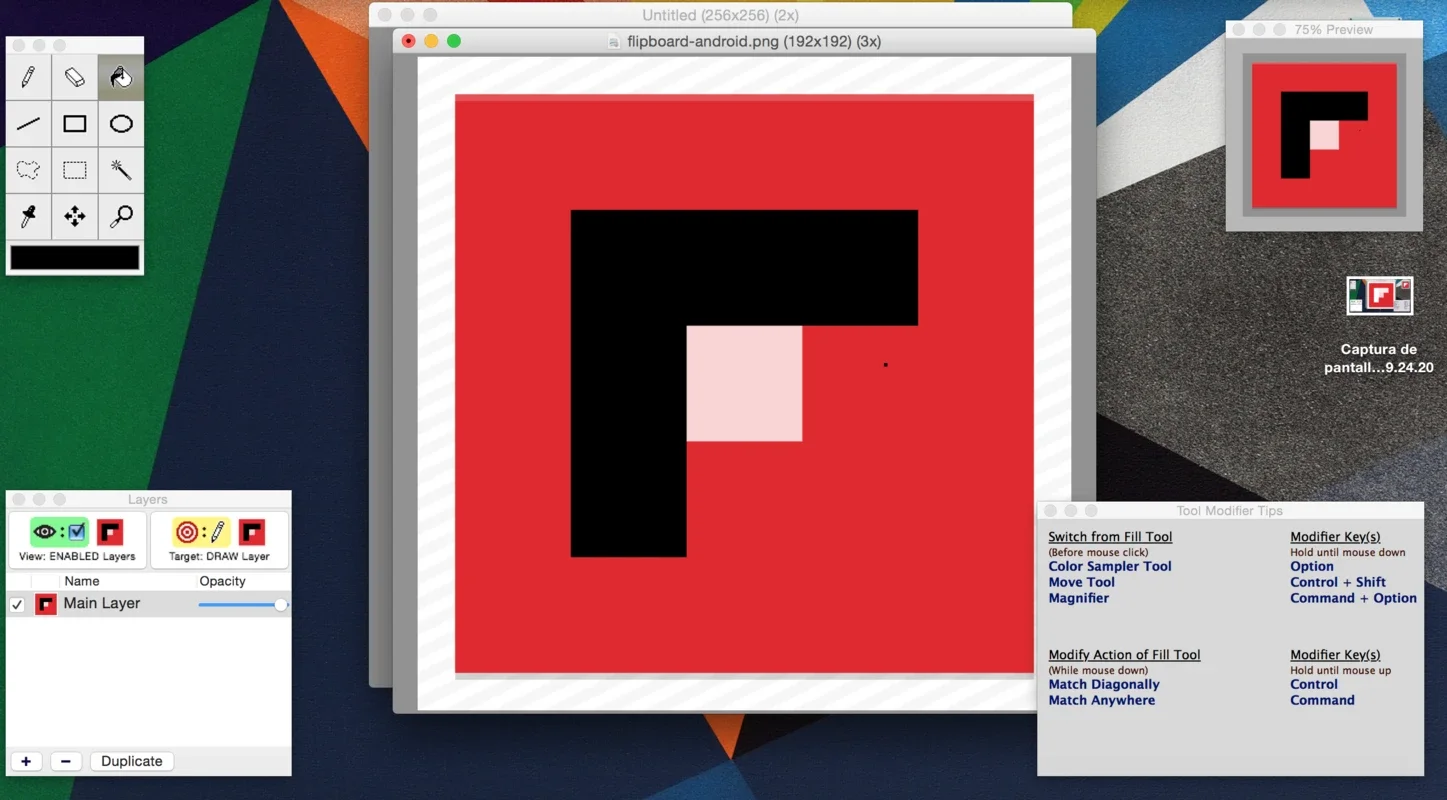1447x800 pixels.
Task: Click the Main Layer opacity slider
Action: tap(243, 604)
